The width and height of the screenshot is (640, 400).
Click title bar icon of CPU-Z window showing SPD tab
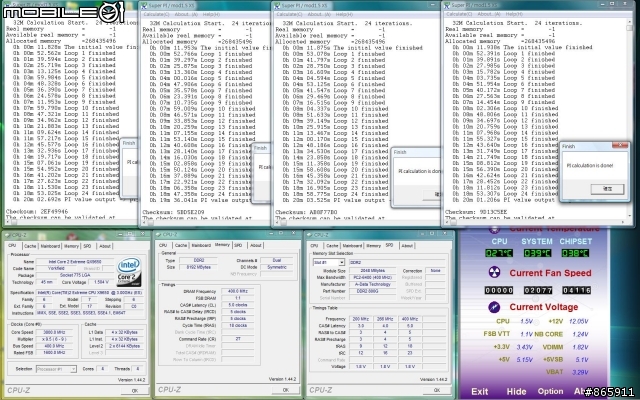click(310, 235)
